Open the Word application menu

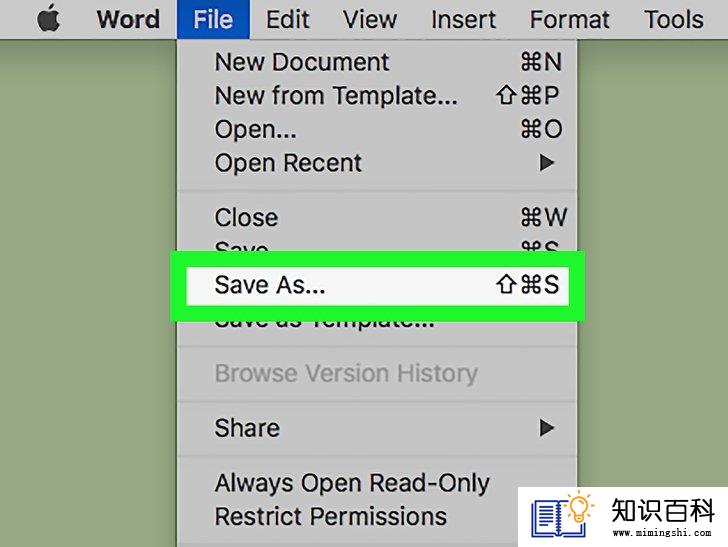tap(128, 20)
